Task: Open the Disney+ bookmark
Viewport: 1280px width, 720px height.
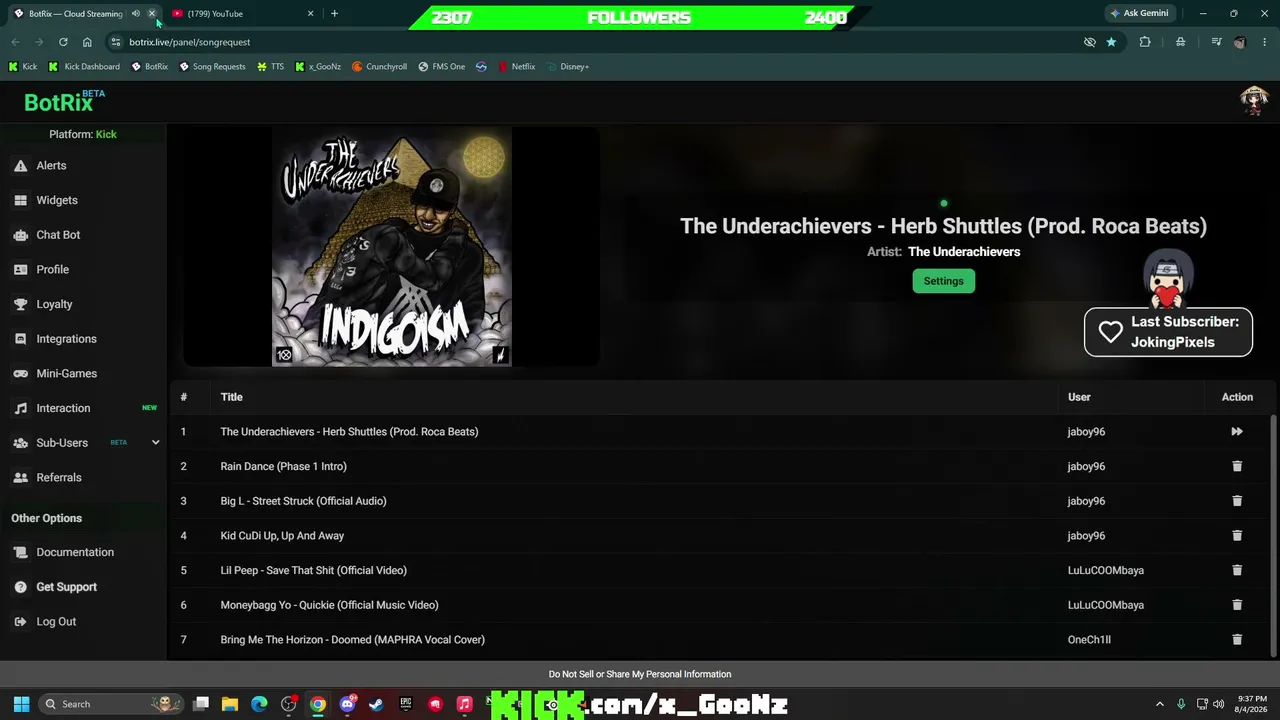Action: [x=568, y=67]
